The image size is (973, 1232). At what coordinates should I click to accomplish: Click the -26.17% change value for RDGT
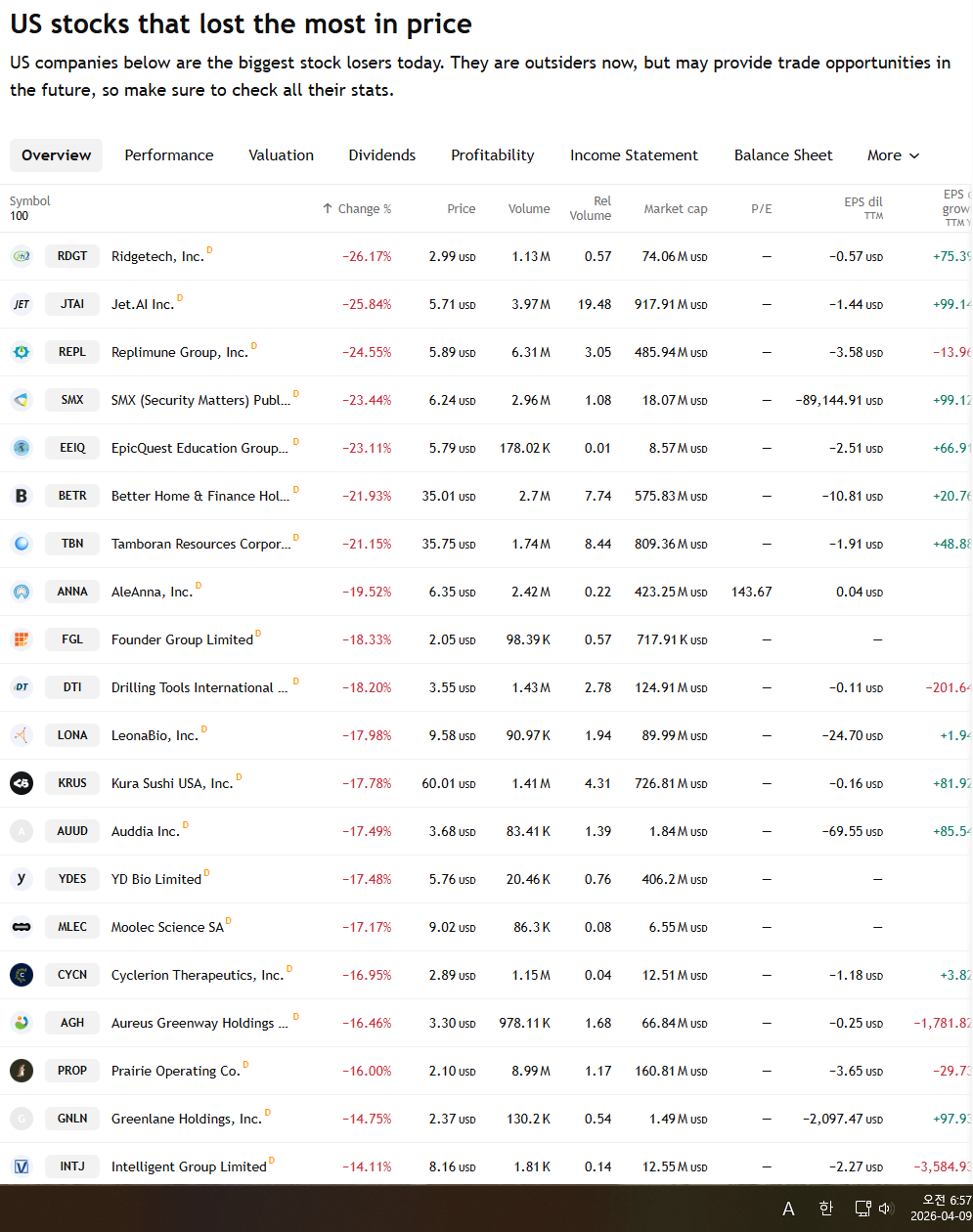tap(367, 256)
